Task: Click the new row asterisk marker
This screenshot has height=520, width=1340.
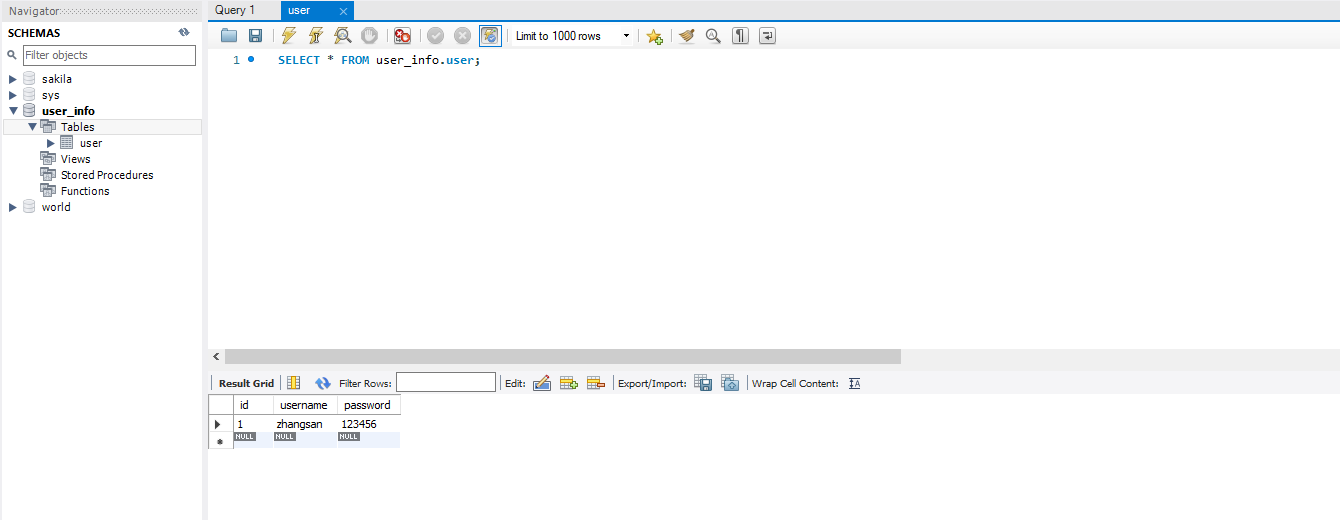Action: coord(219,441)
